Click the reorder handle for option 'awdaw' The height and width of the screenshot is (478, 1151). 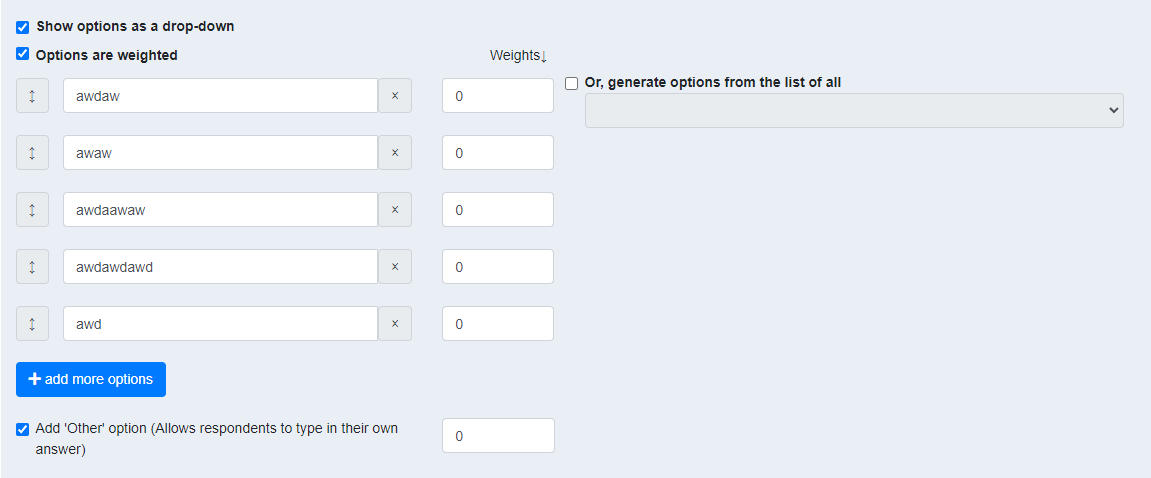coord(32,96)
